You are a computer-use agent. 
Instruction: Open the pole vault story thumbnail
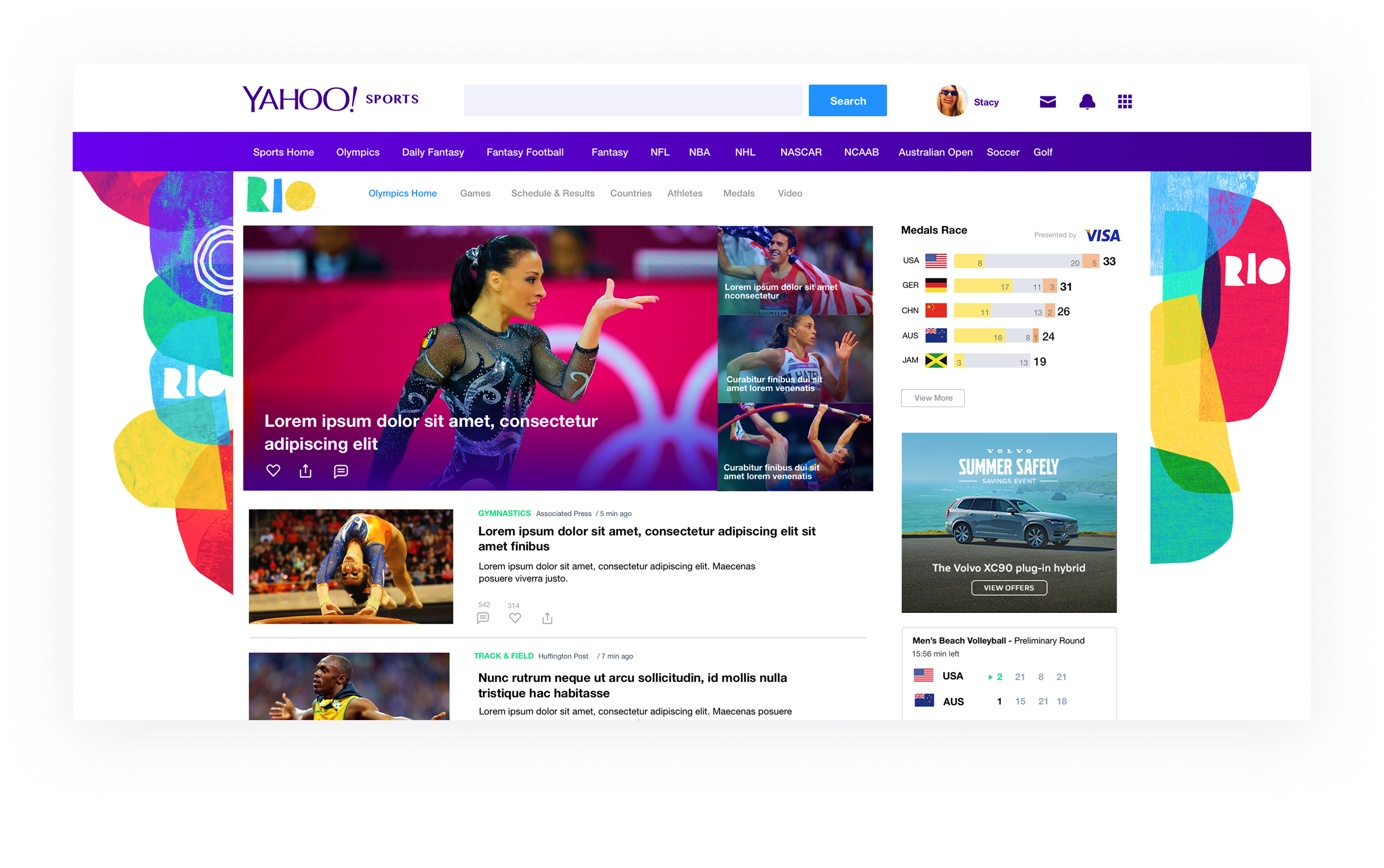pos(796,447)
